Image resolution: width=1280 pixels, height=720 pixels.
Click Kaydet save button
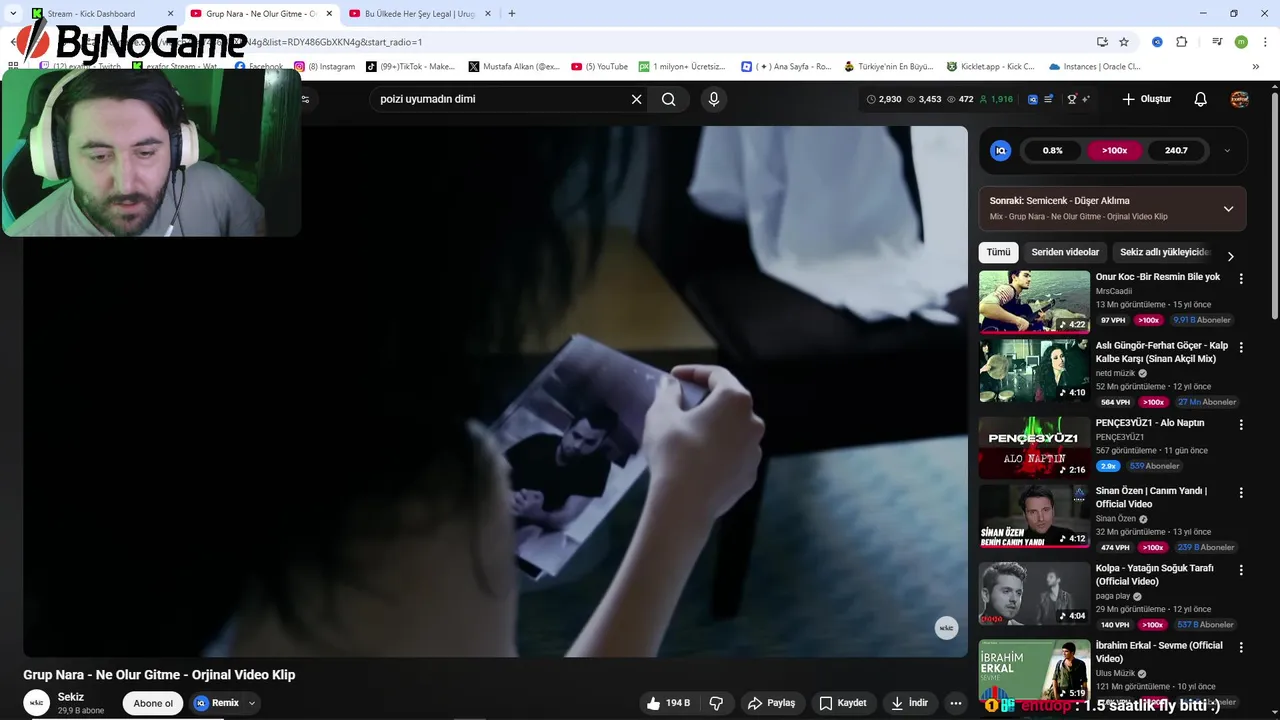843,703
